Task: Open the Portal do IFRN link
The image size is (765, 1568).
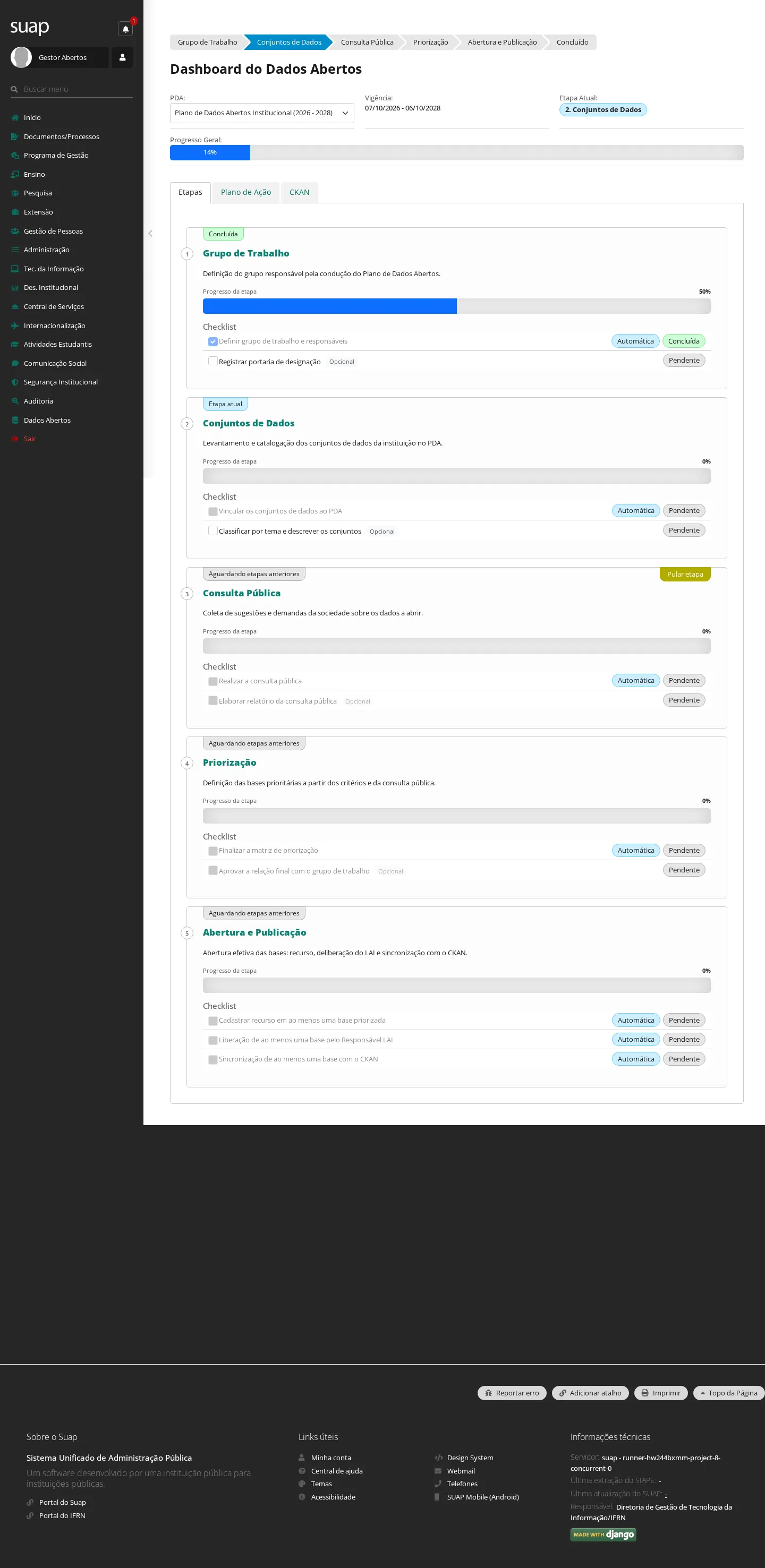Action: coord(62,1515)
